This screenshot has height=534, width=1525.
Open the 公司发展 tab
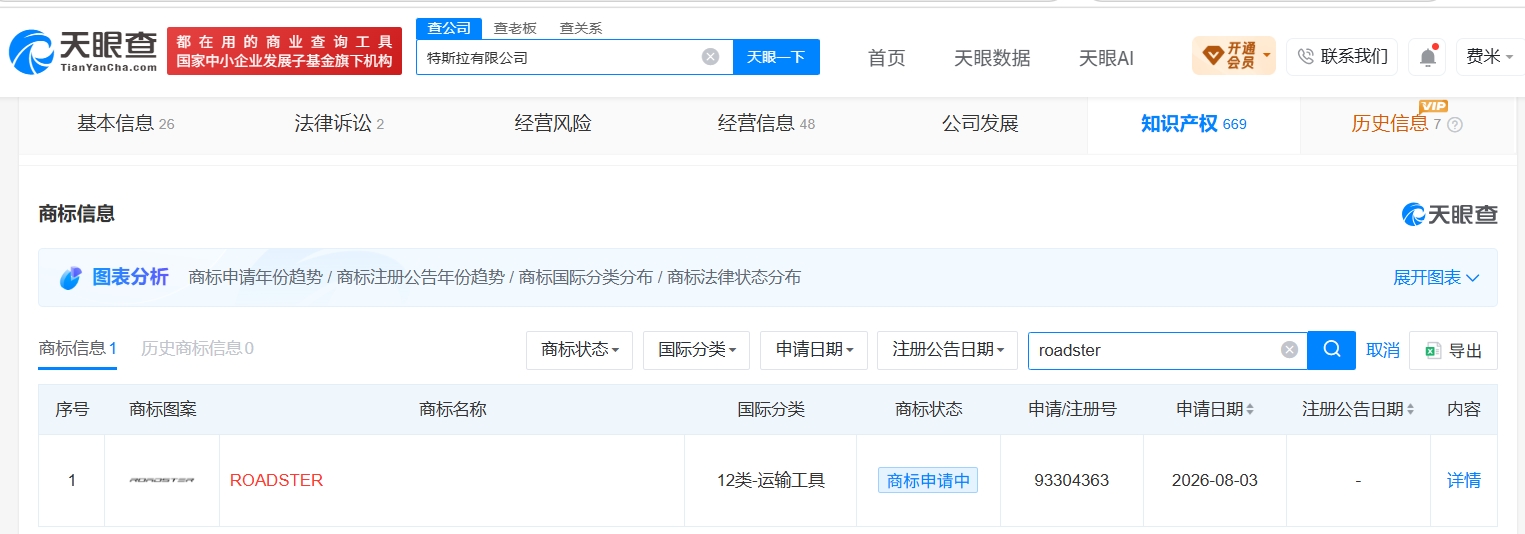(x=980, y=124)
